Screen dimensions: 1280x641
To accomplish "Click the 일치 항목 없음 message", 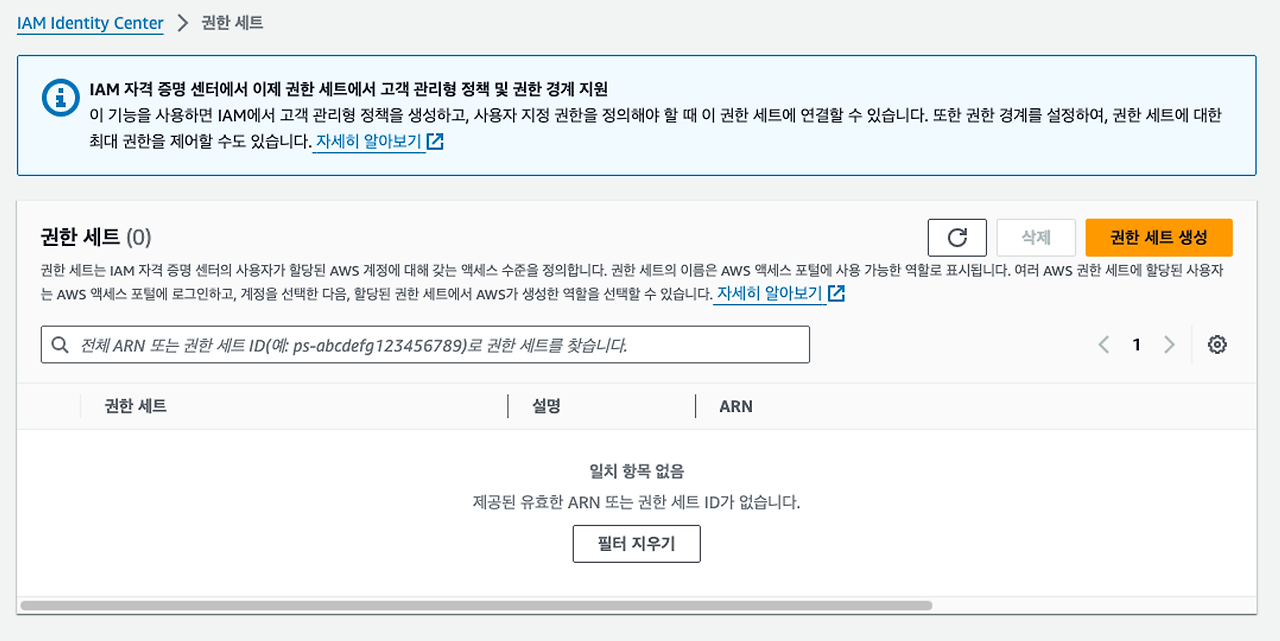I will [637, 471].
